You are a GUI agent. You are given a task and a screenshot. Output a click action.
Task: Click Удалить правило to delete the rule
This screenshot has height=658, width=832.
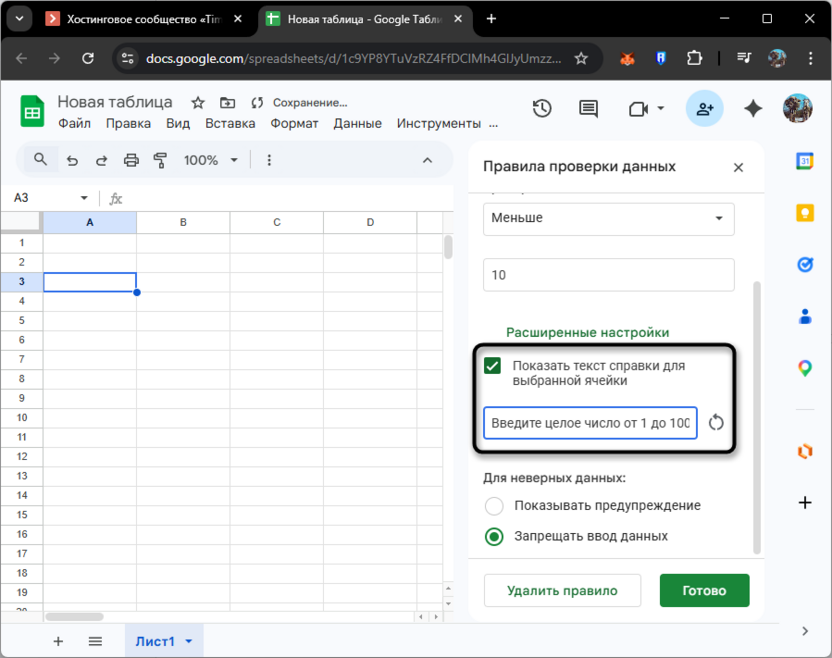click(562, 590)
